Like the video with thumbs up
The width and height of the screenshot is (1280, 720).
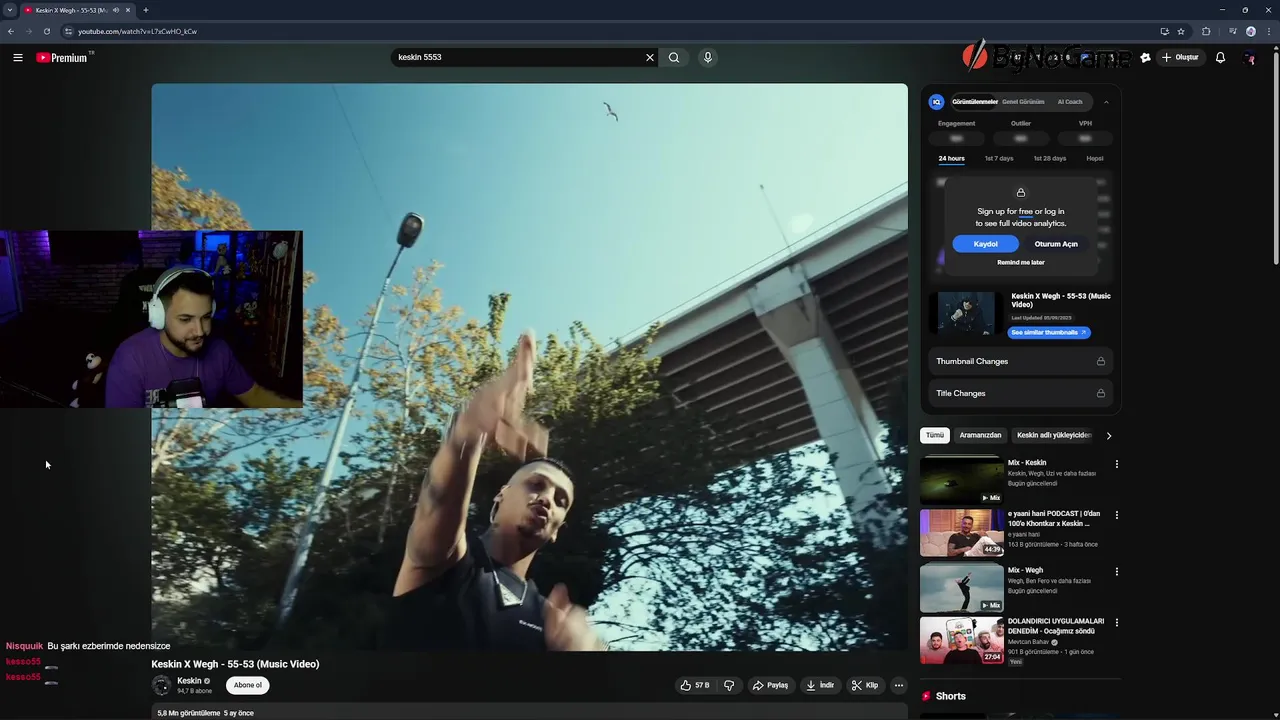pyautogui.click(x=695, y=685)
